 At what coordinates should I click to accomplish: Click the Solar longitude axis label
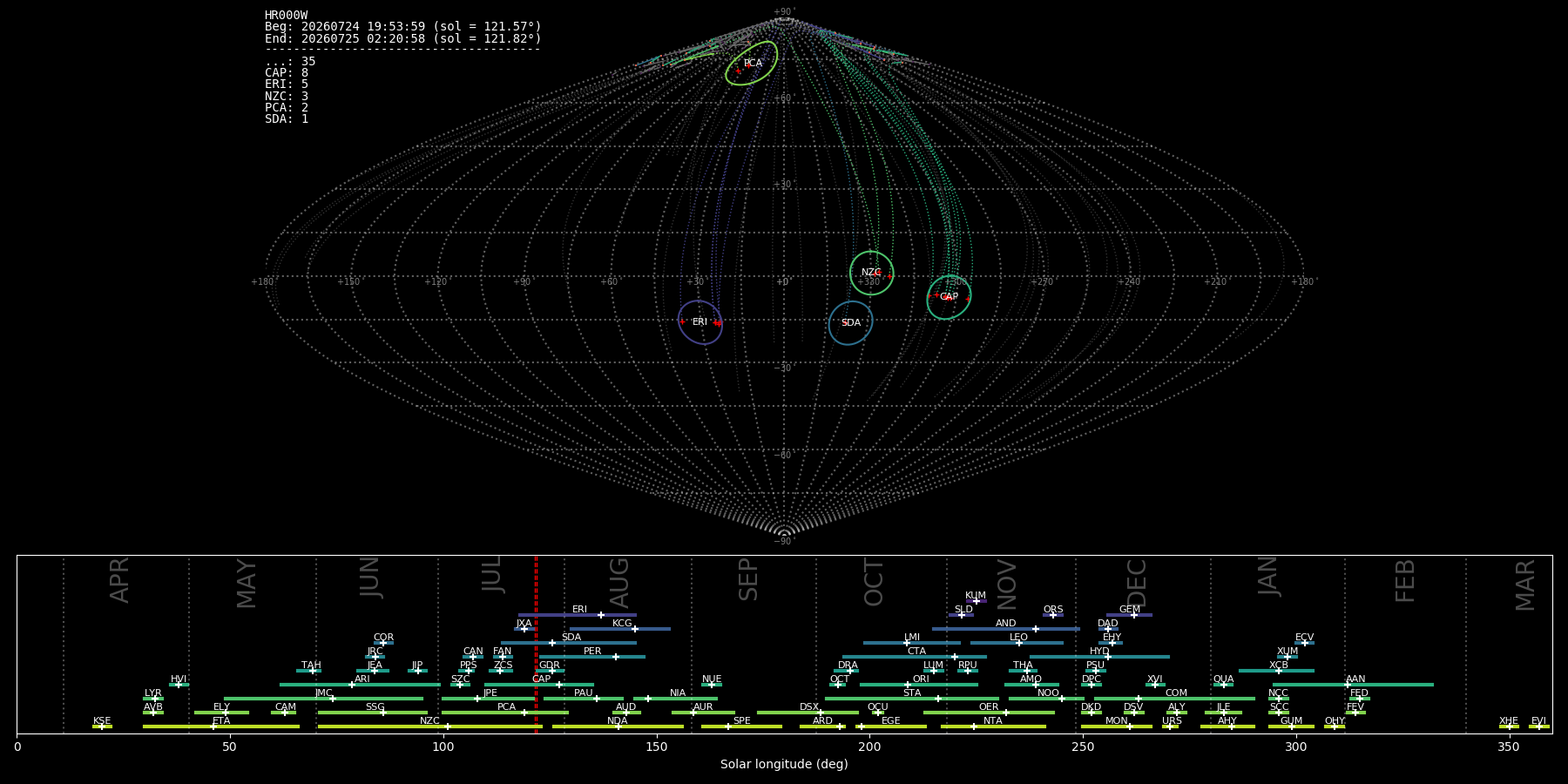pos(784,764)
